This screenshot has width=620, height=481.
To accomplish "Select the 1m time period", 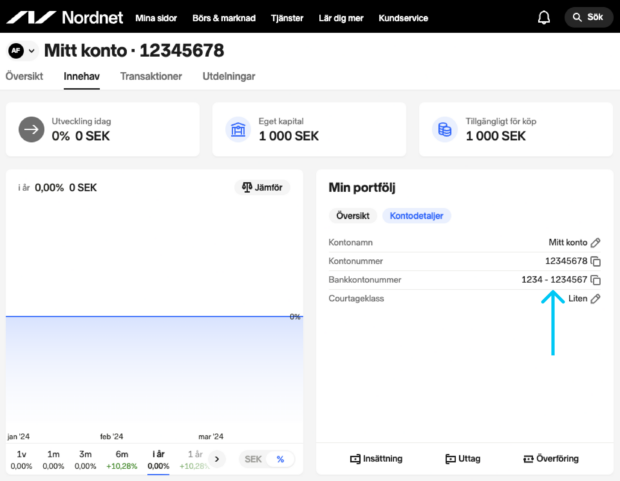I will (x=53, y=460).
